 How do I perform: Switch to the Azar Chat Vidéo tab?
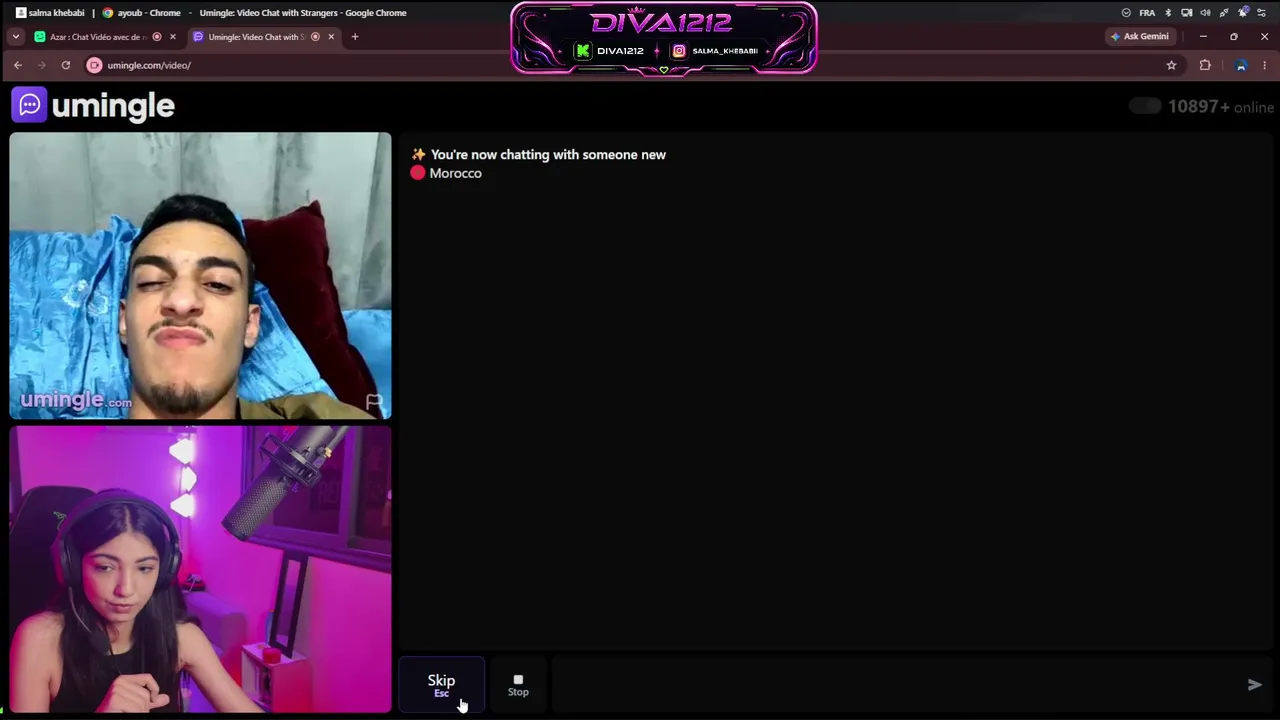pyautogui.click(x=97, y=37)
